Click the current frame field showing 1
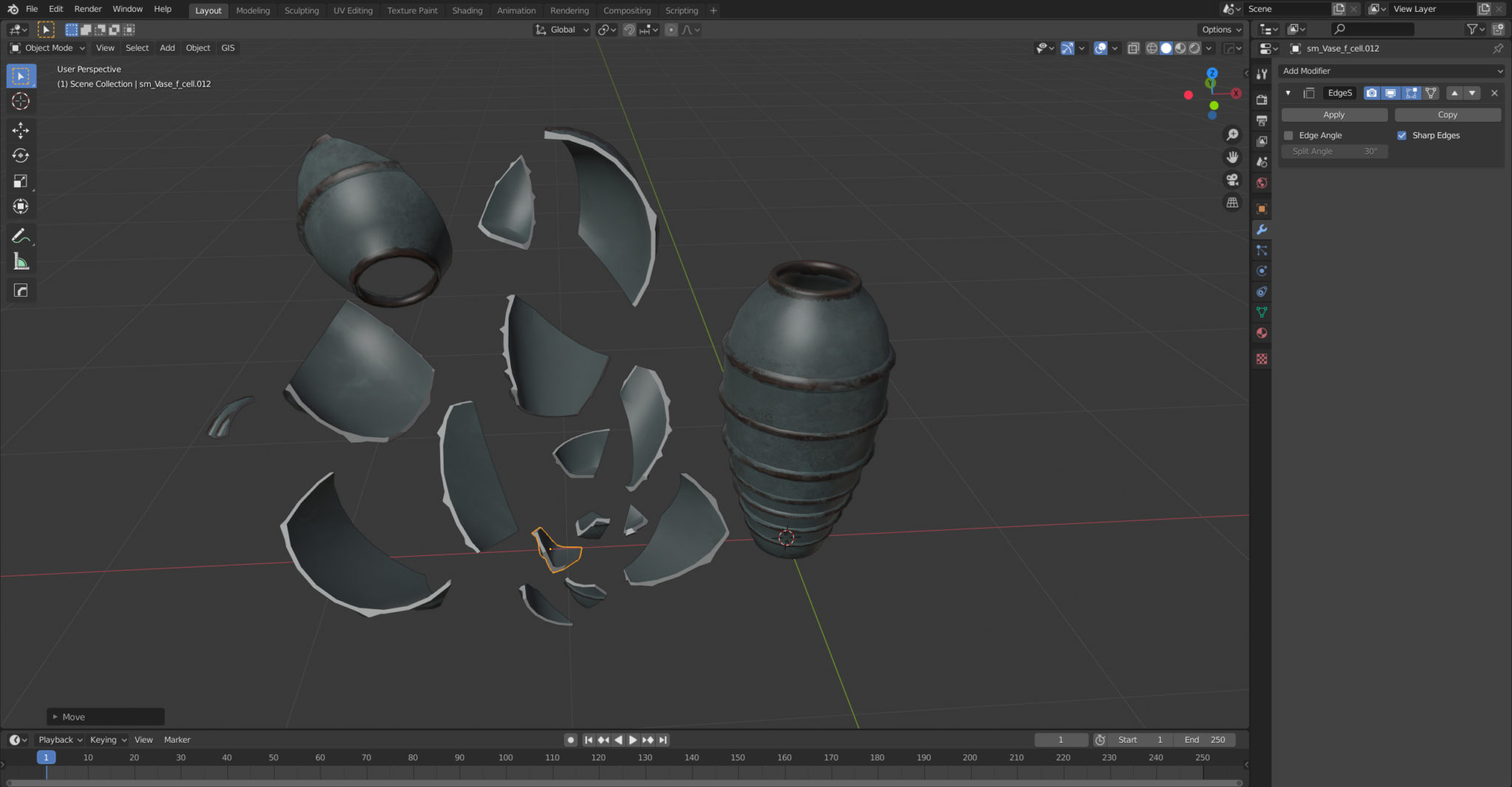 (1062, 739)
